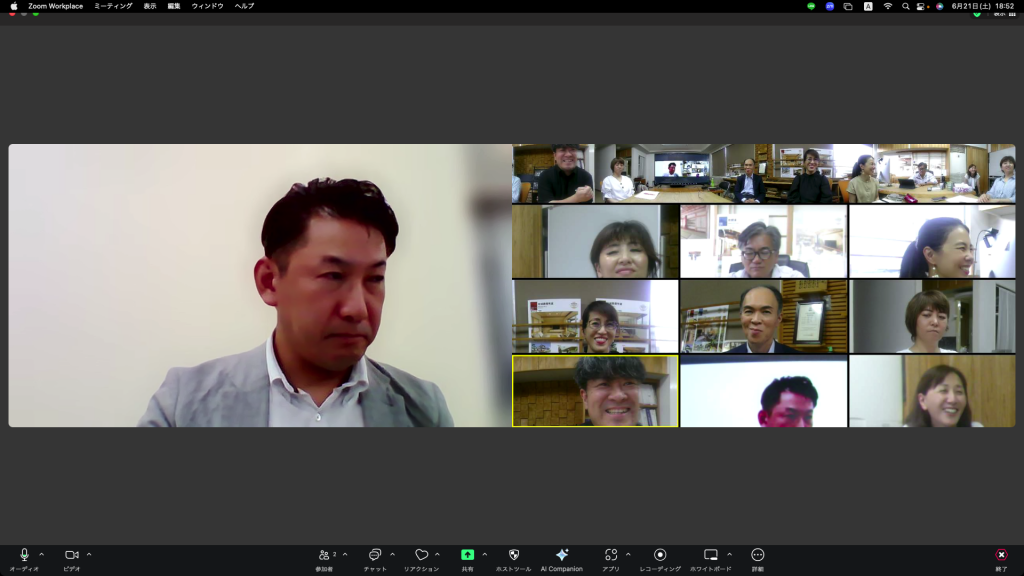
Task: Toggle recording with the レコーディング button
Action: [x=660, y=555]
